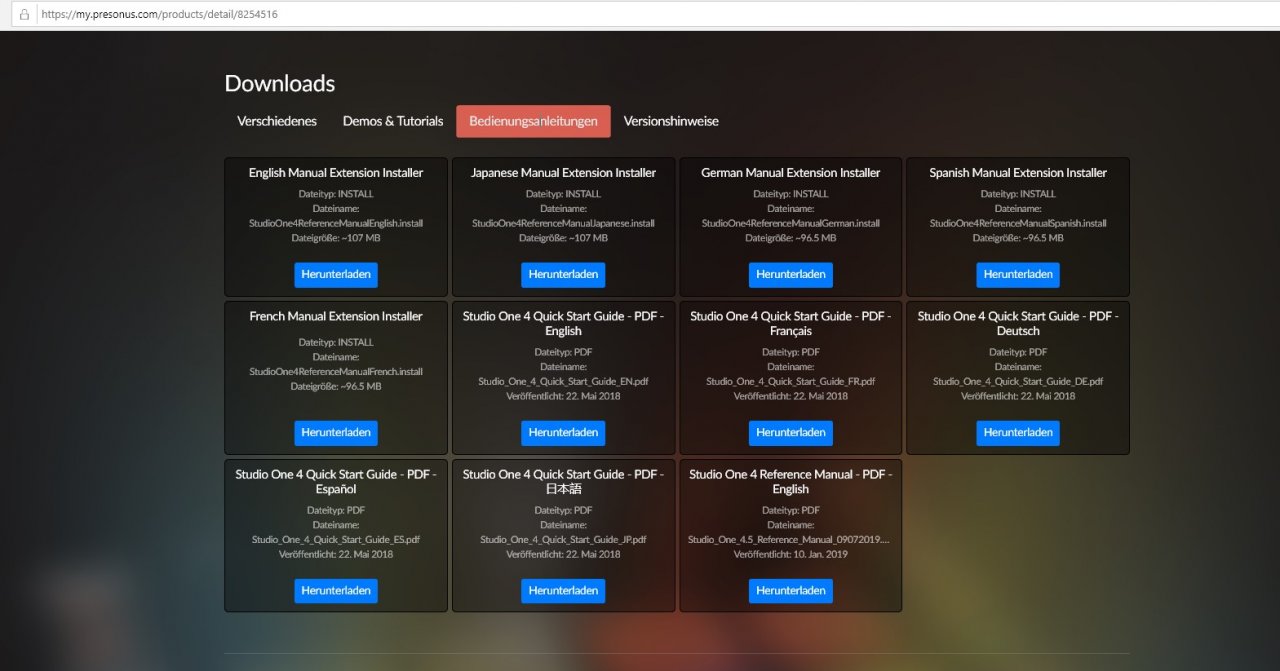Switch to Demos & Tutorials tab
The width and height of the screenshot is (1280, 671).
tap(393, 121)
